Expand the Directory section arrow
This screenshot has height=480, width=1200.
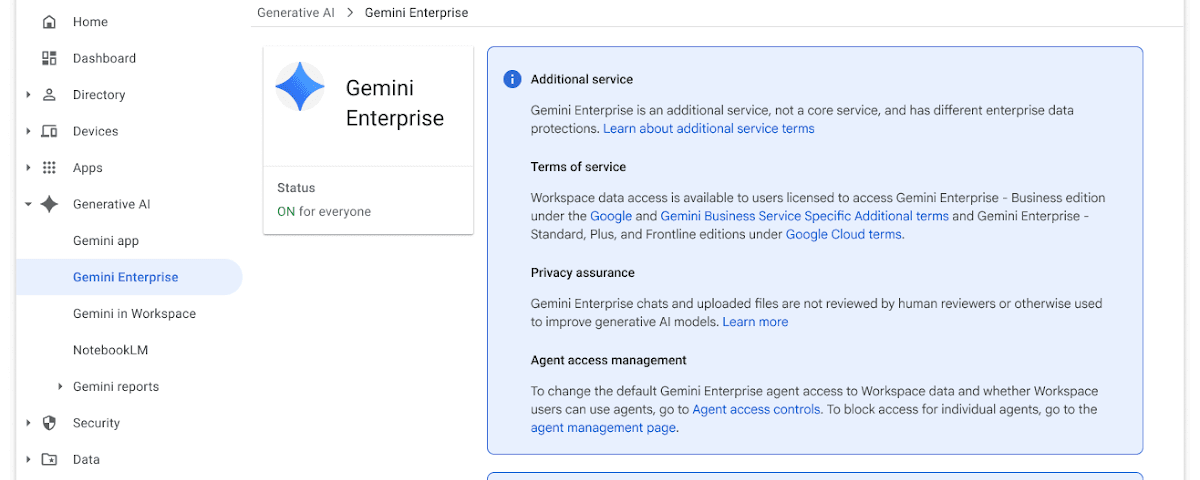click(x=28, y=95)
